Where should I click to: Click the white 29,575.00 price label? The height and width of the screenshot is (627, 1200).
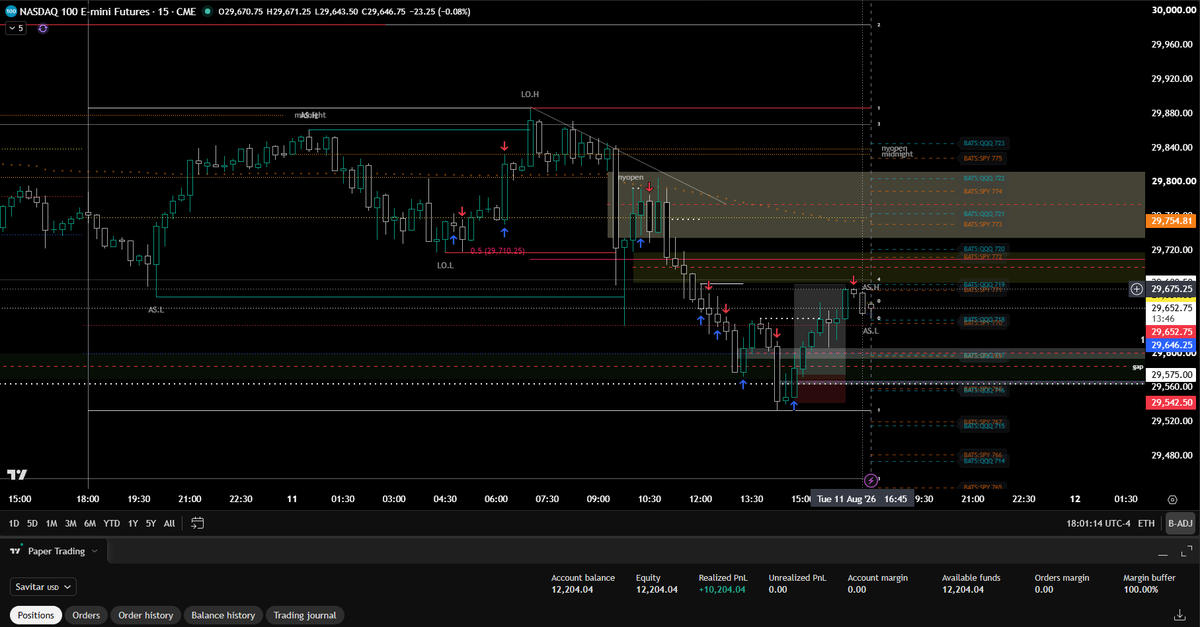(1171, 374)
